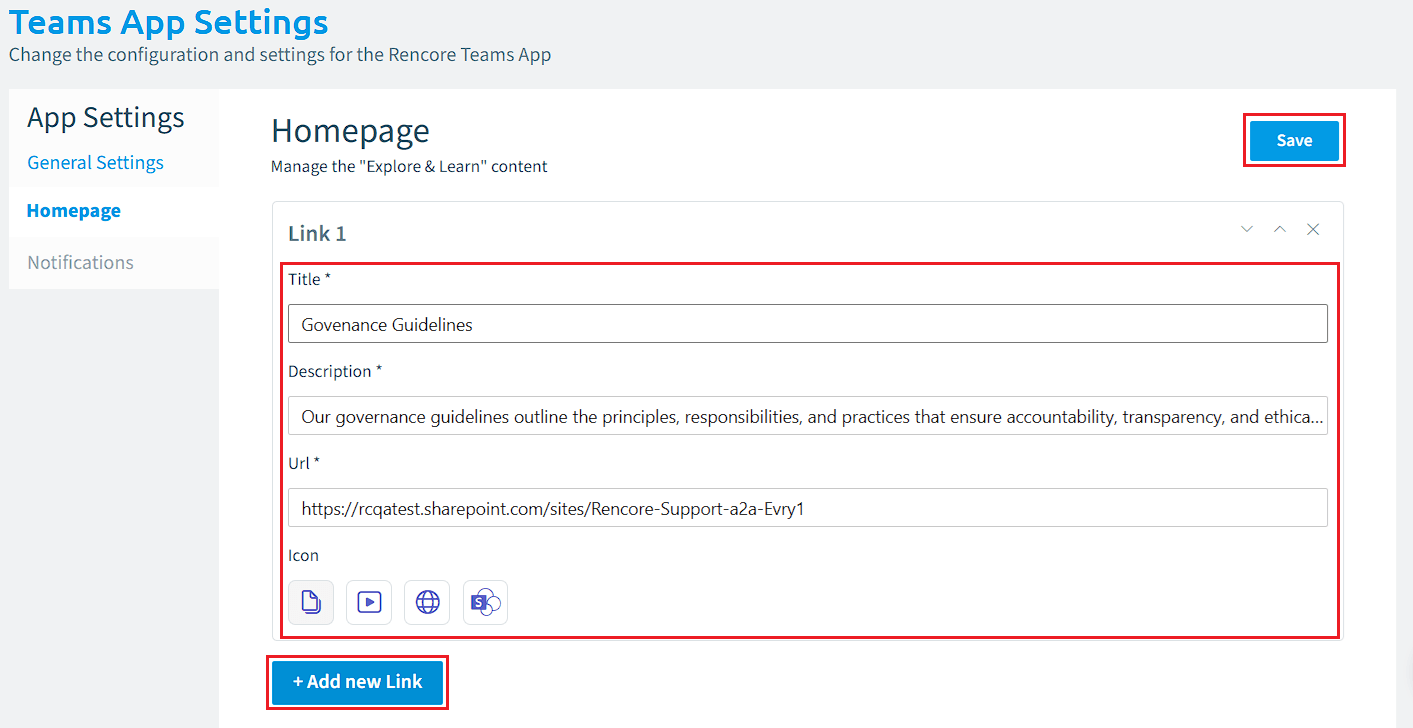Select the document icon for Link 1
This screenshot has width=1413, height=728.
point(311,602)
